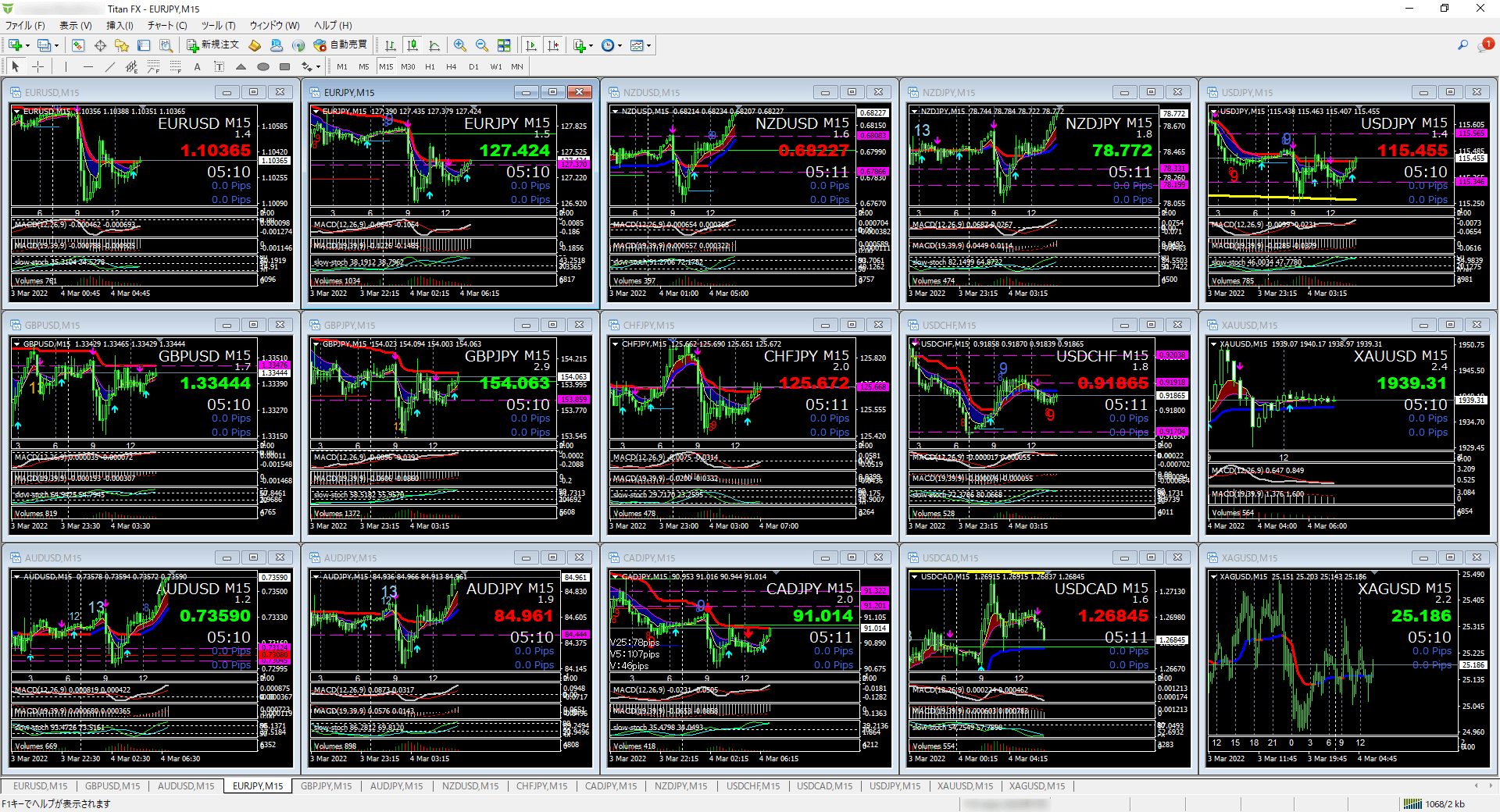
Task: Click the Tile Windows icon
Action: click(x=502, y=45)
